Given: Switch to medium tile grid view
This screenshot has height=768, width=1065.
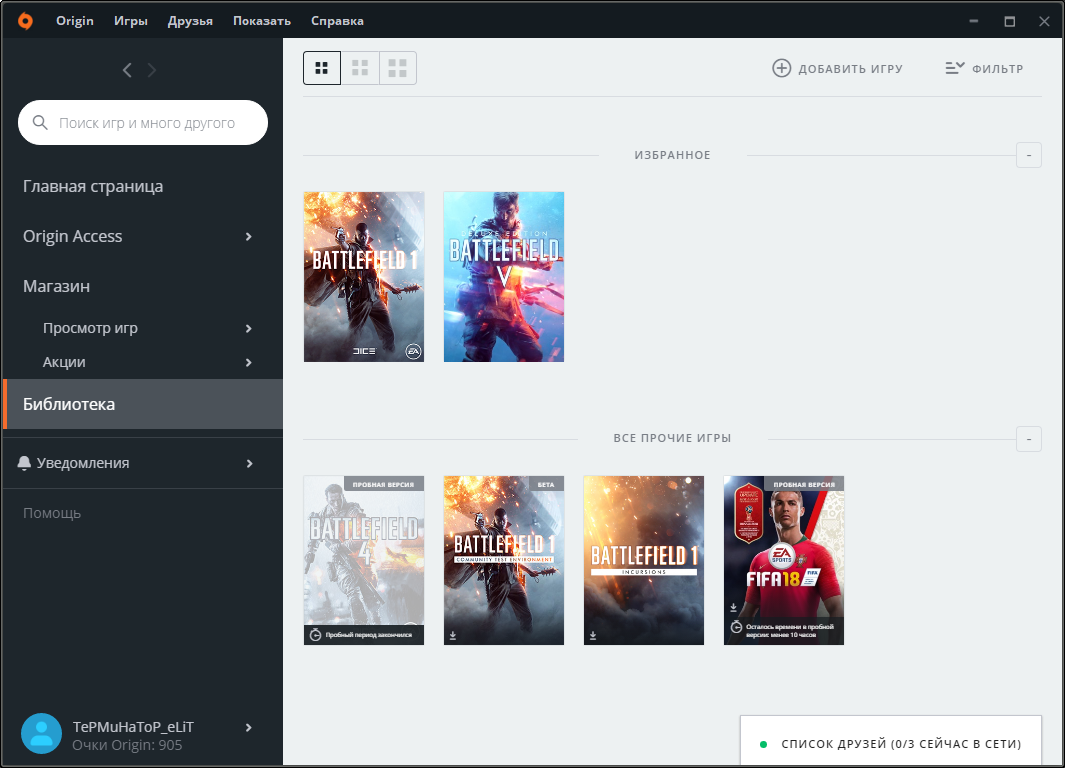Looking at the screenshot, I should 360,68.
